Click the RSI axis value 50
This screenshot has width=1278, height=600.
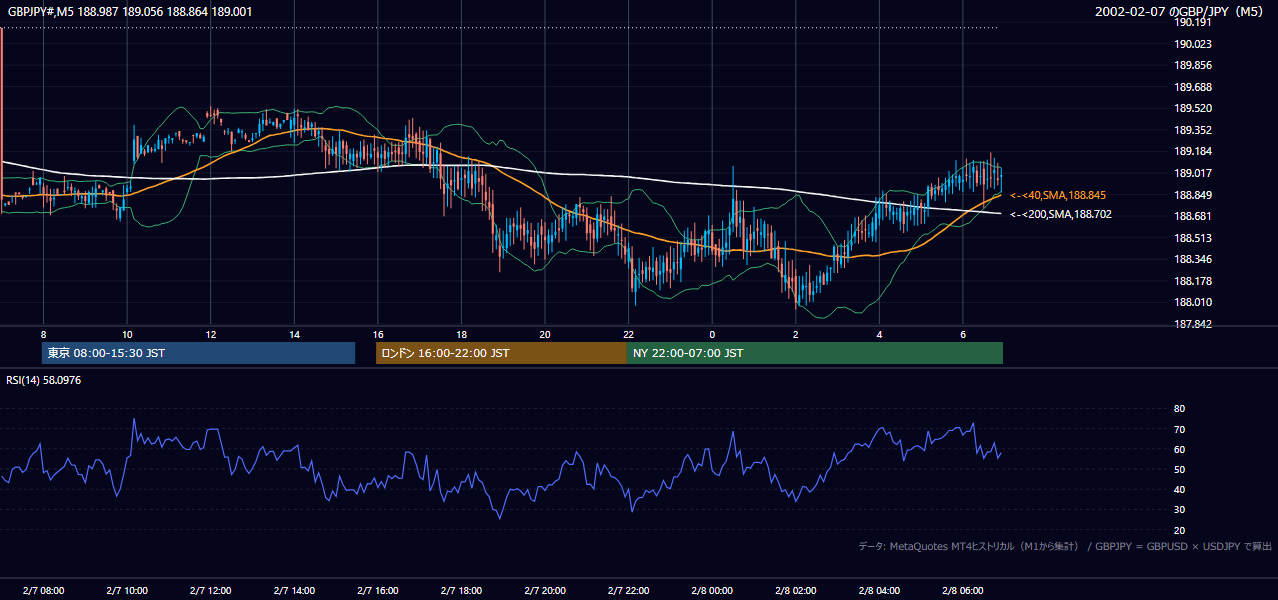pyautogui.click(x=1179, y=469)
